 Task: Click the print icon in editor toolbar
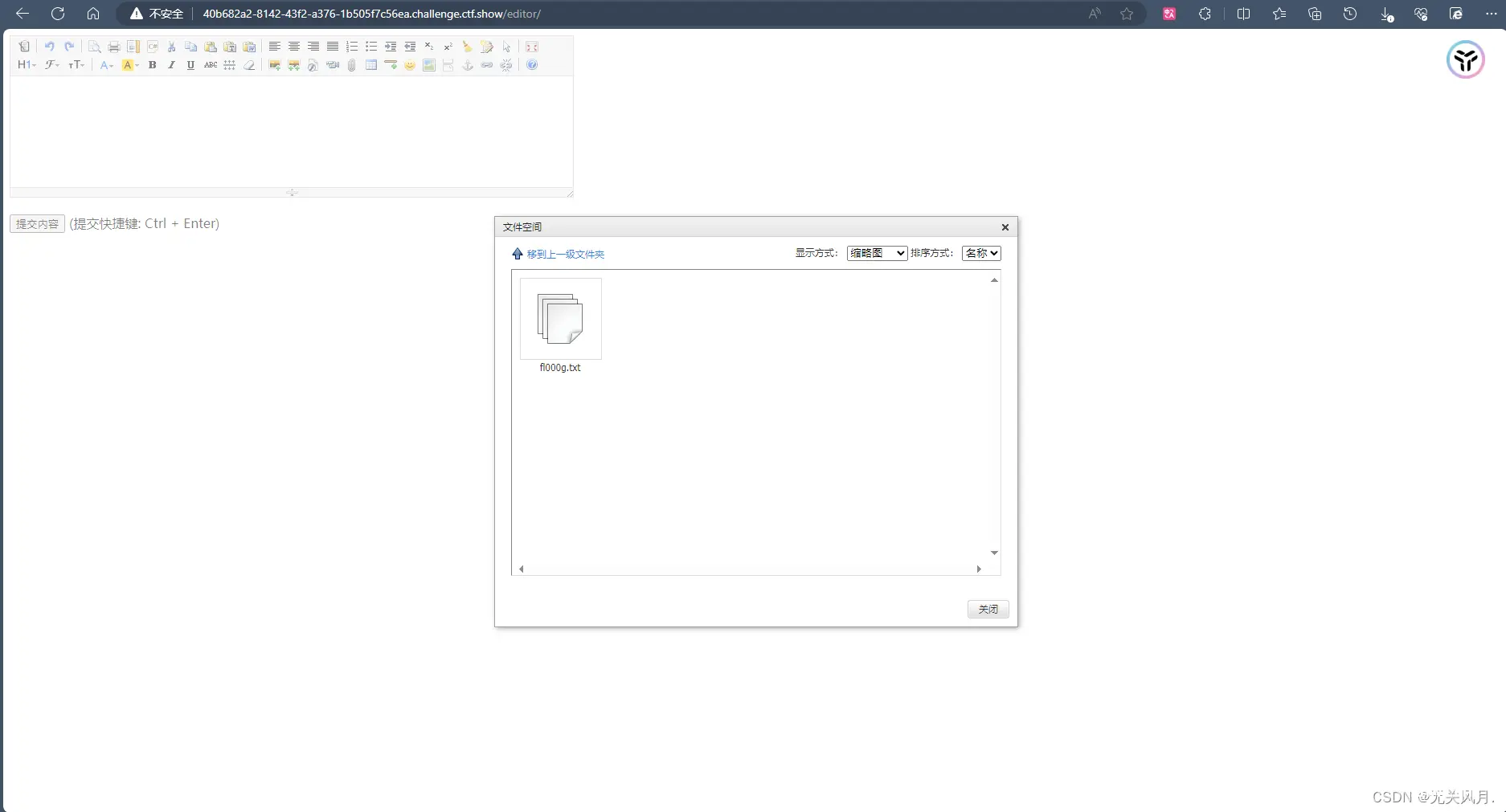(x=113, y=47)
